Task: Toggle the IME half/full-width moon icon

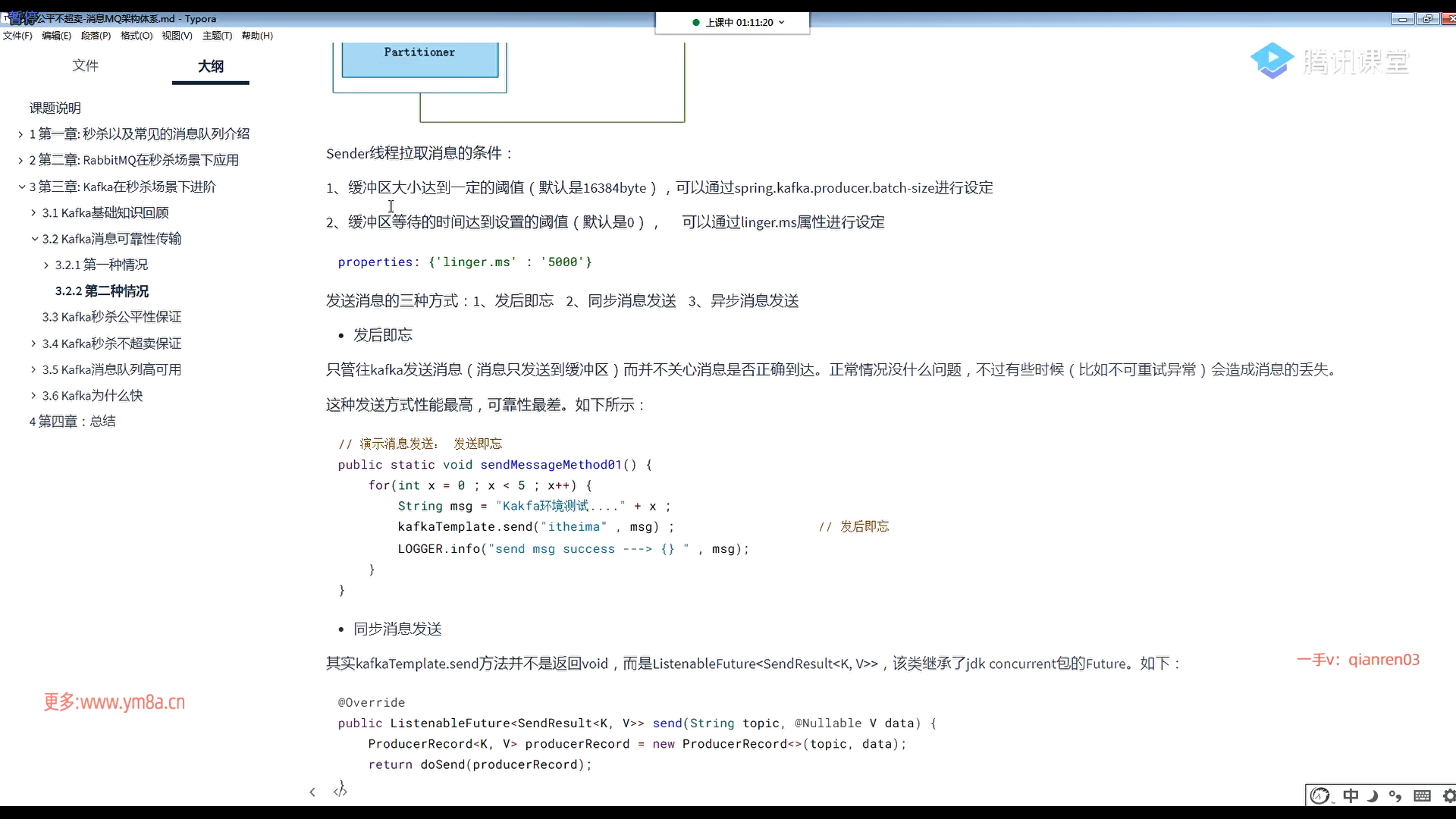Action: [x=1373, y=795]
